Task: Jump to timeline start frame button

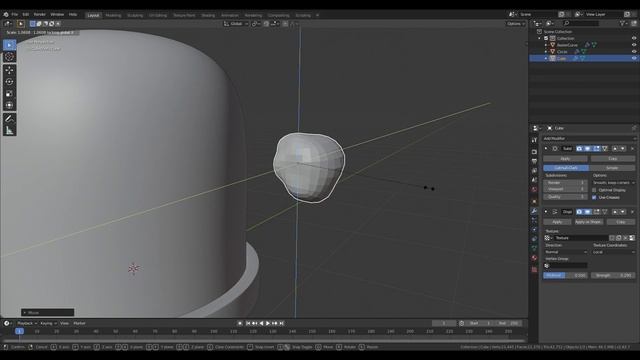Action: point(248,323)
